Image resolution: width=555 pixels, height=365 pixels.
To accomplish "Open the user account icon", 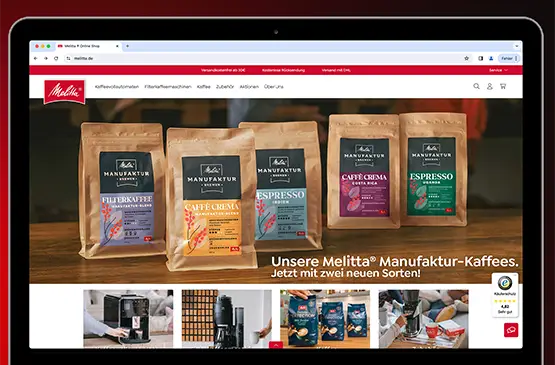I will point(490,86).
